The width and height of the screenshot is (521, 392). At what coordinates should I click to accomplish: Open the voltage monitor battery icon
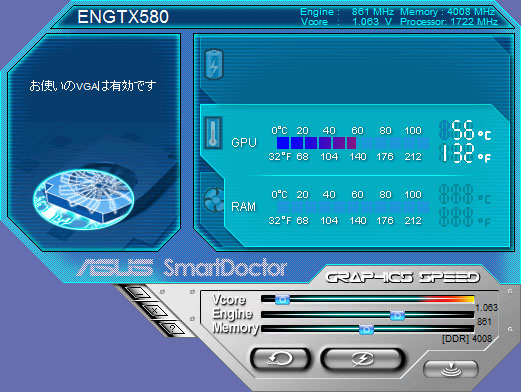point(214,64)
